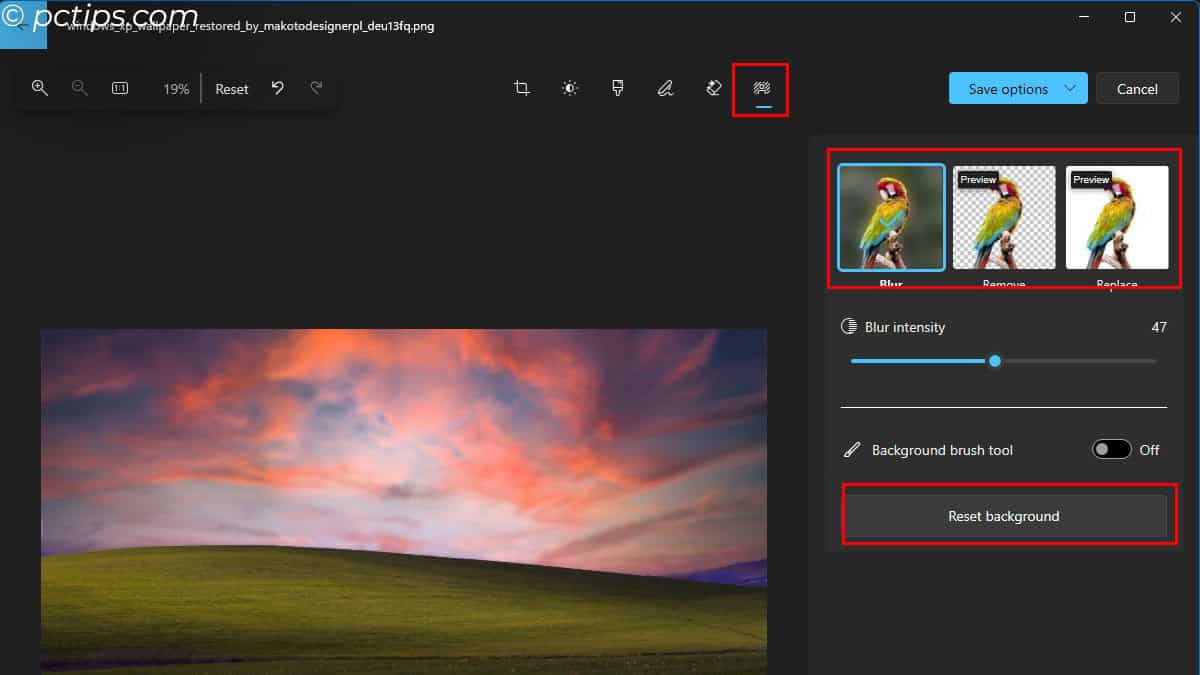1200x675 pixels.
Task: Choose the Remove background option
Action: [1004, 216]
